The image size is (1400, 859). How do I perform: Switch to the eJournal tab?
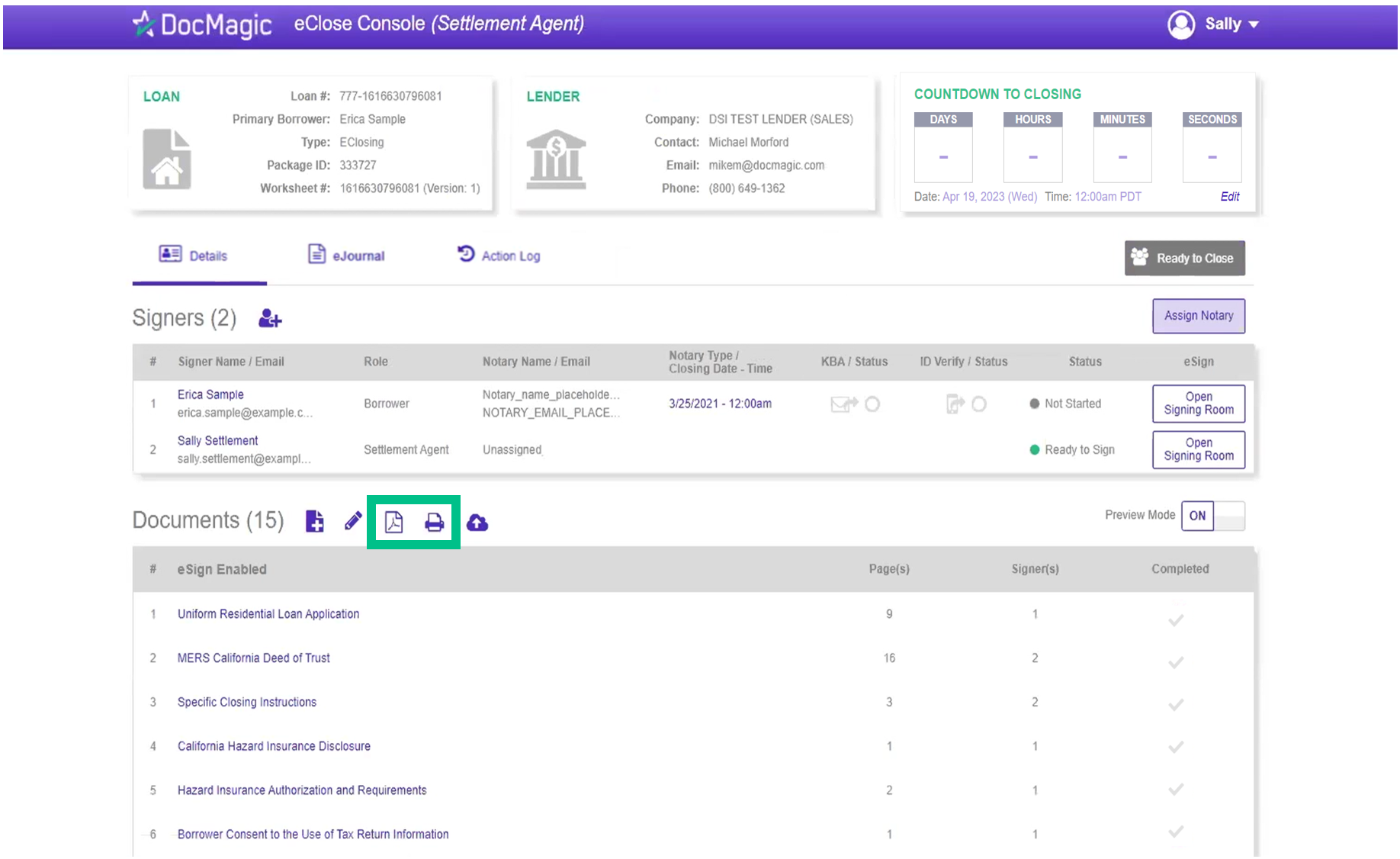[x=346, y=256]
